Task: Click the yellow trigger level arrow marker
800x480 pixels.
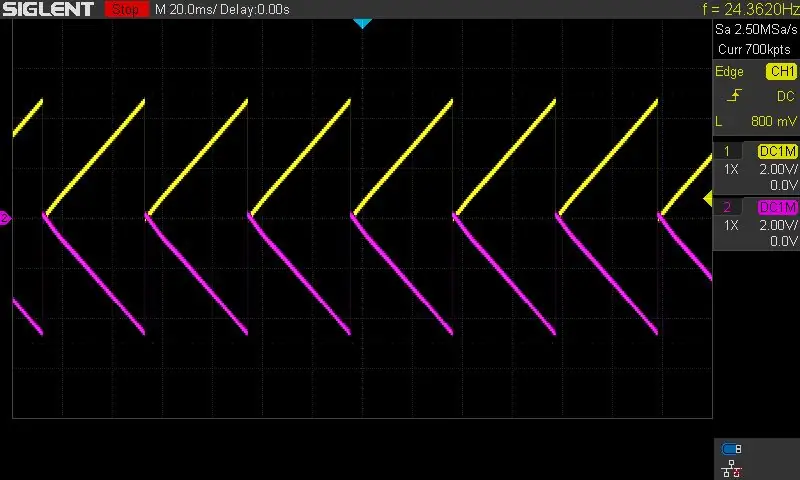Action: point(708,198)
